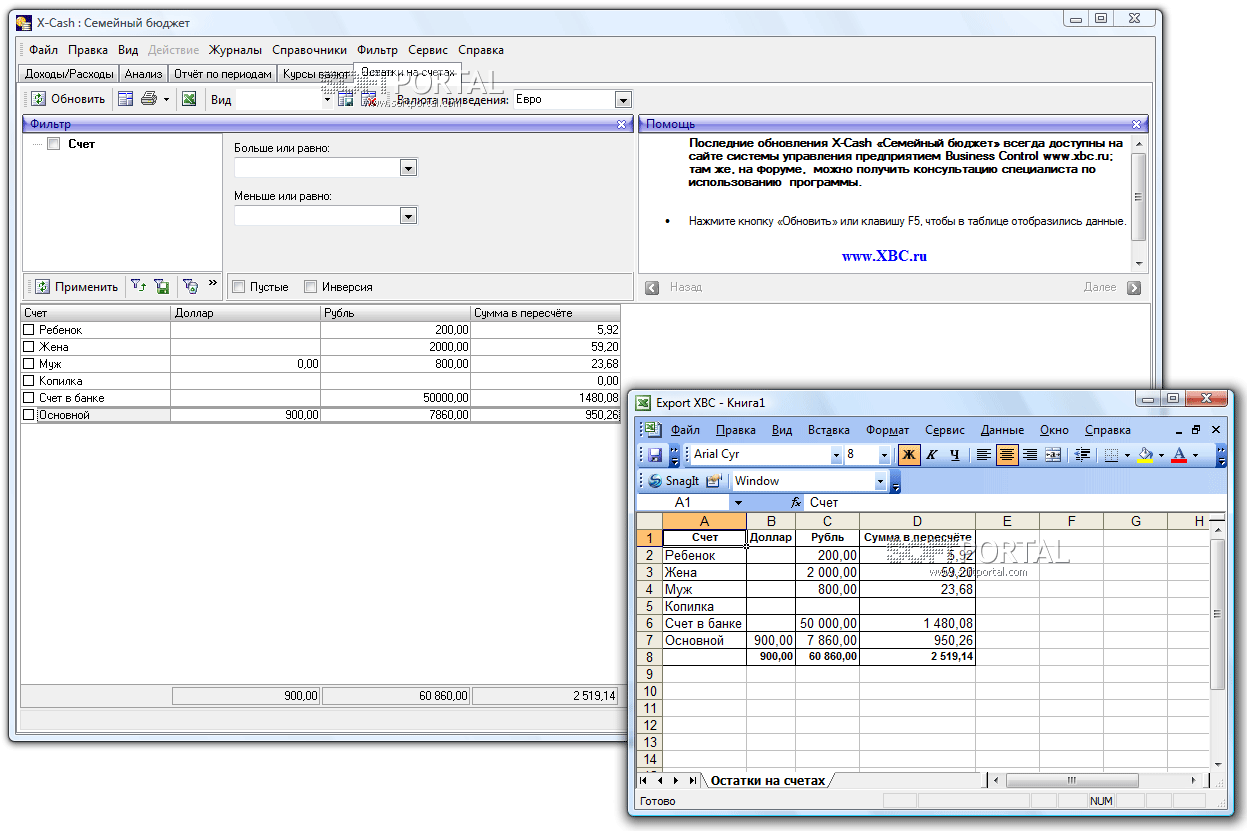The image size is (1247, 831).
Task: Apply underline formatting in Excel
Action: point(954,455)
